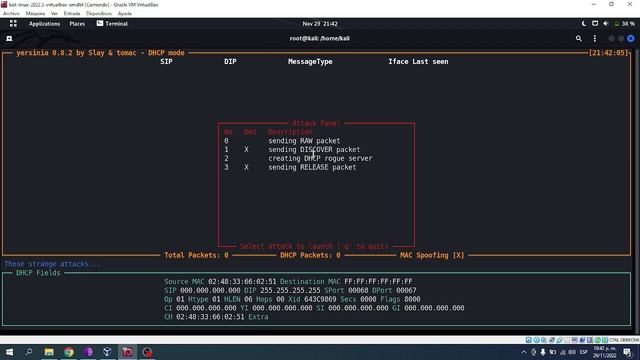This screenshot has height=360, width=640.
Task: Open the Dispositivos menu in VirtualBox
Action: pos(99,13)
